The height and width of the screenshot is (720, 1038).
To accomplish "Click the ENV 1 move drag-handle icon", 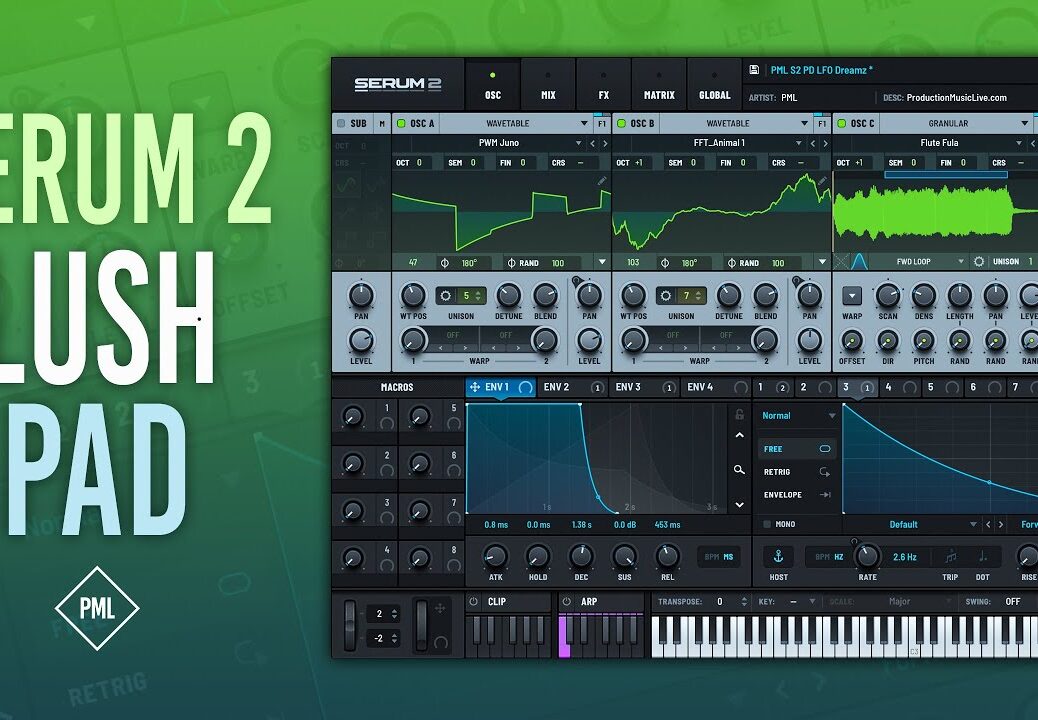I will [x=475, y=387].
